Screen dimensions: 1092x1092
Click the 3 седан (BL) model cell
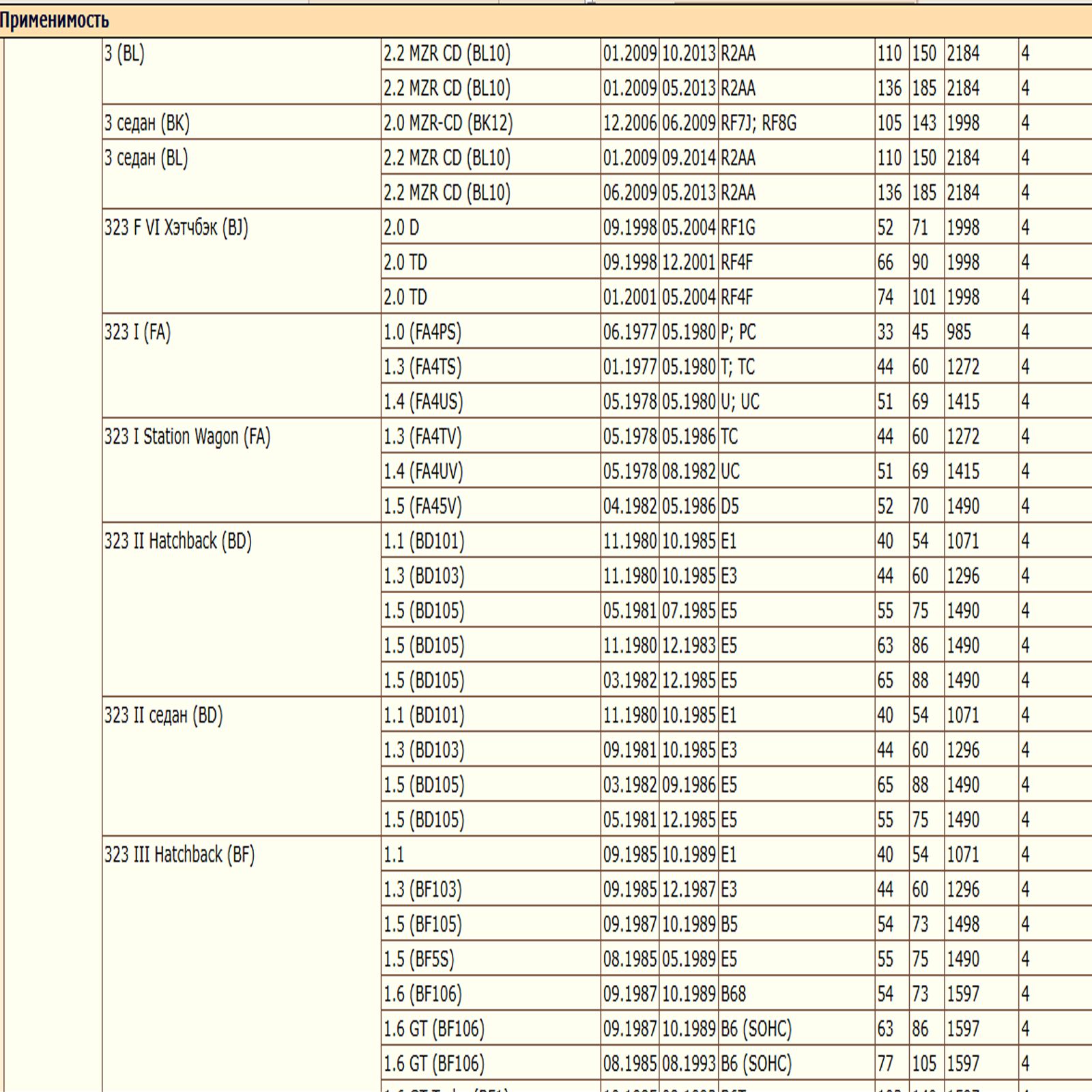[x=146, y=158]
